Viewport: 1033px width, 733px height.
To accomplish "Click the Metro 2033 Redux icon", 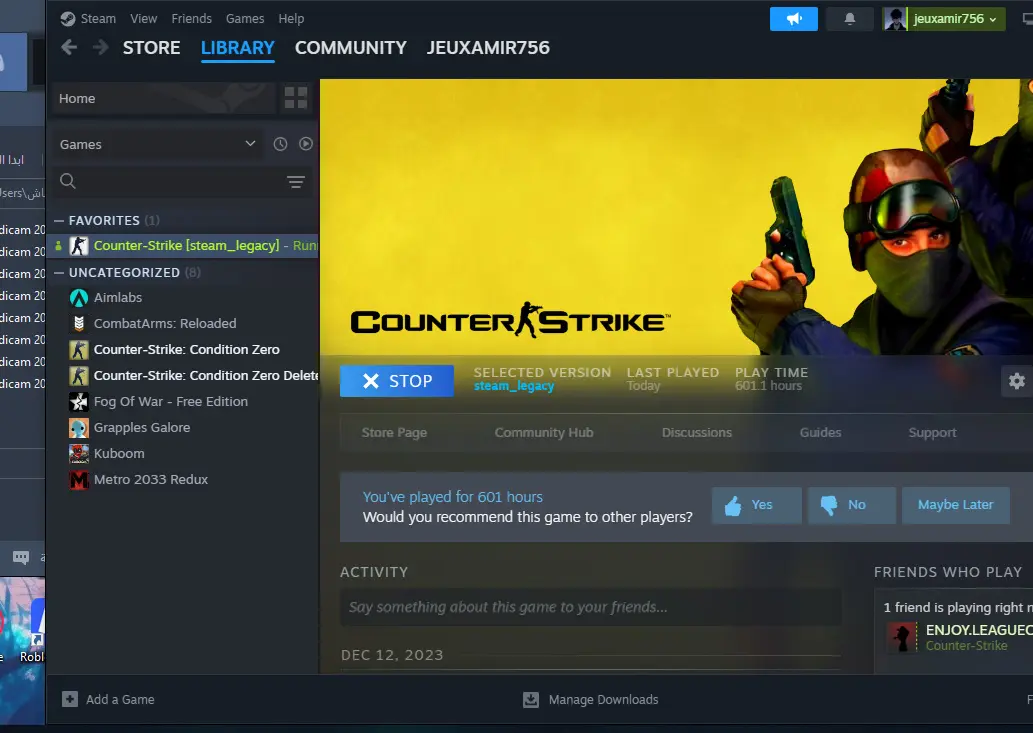I will pyautogui.click(x=79, y=479).
